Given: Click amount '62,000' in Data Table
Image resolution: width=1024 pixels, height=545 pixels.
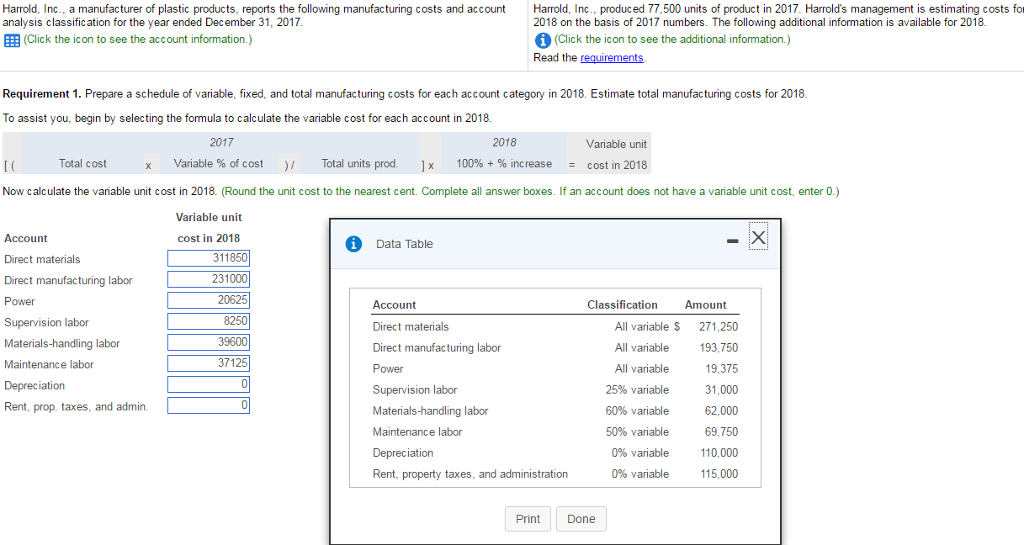Looking at the screenshot, I should [x=722, y=411].
